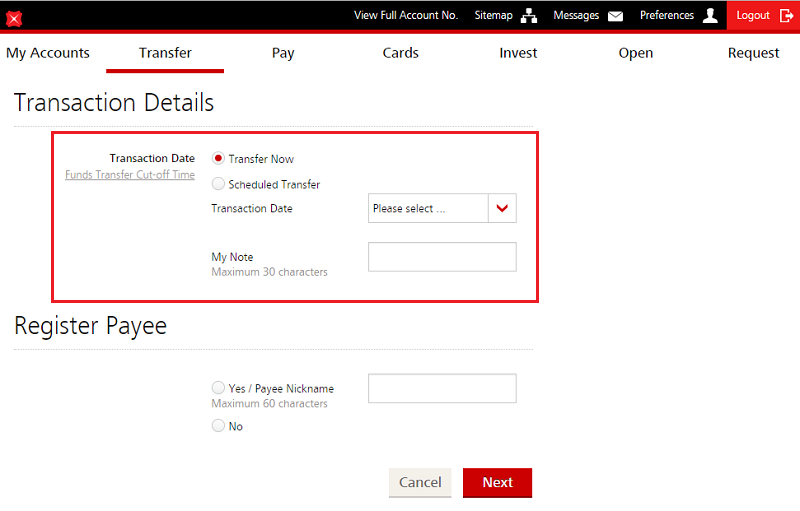
Task: Go to the Cards menu
Action: 400,53
